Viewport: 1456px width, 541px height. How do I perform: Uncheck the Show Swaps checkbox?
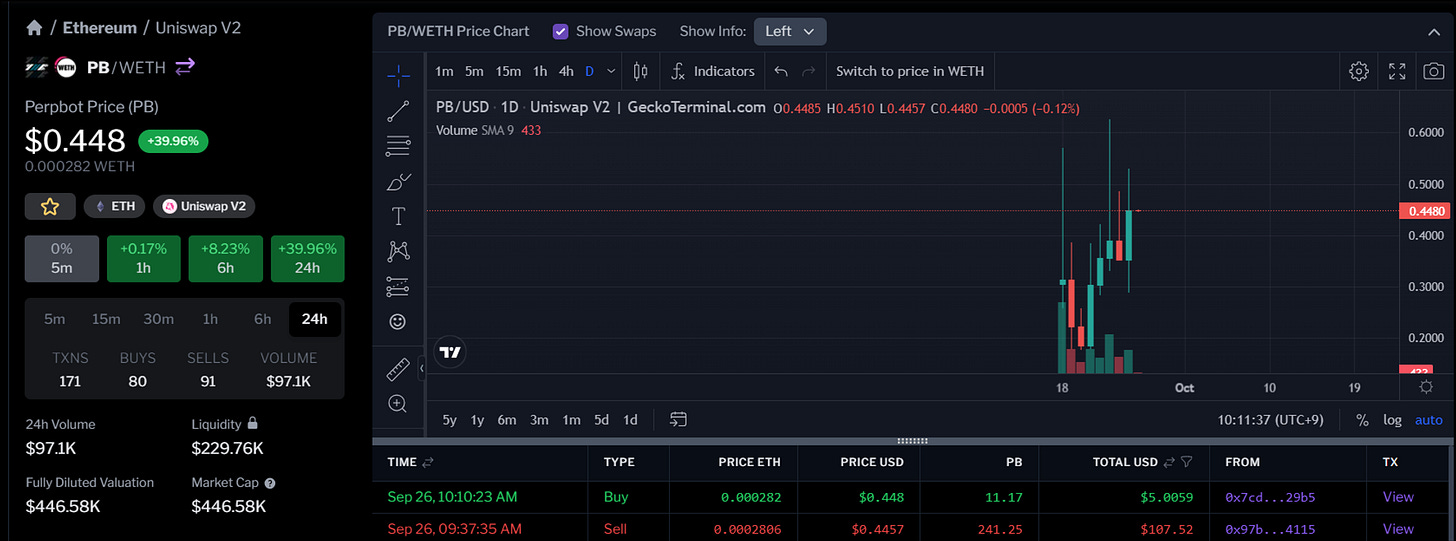coord(560,31)
